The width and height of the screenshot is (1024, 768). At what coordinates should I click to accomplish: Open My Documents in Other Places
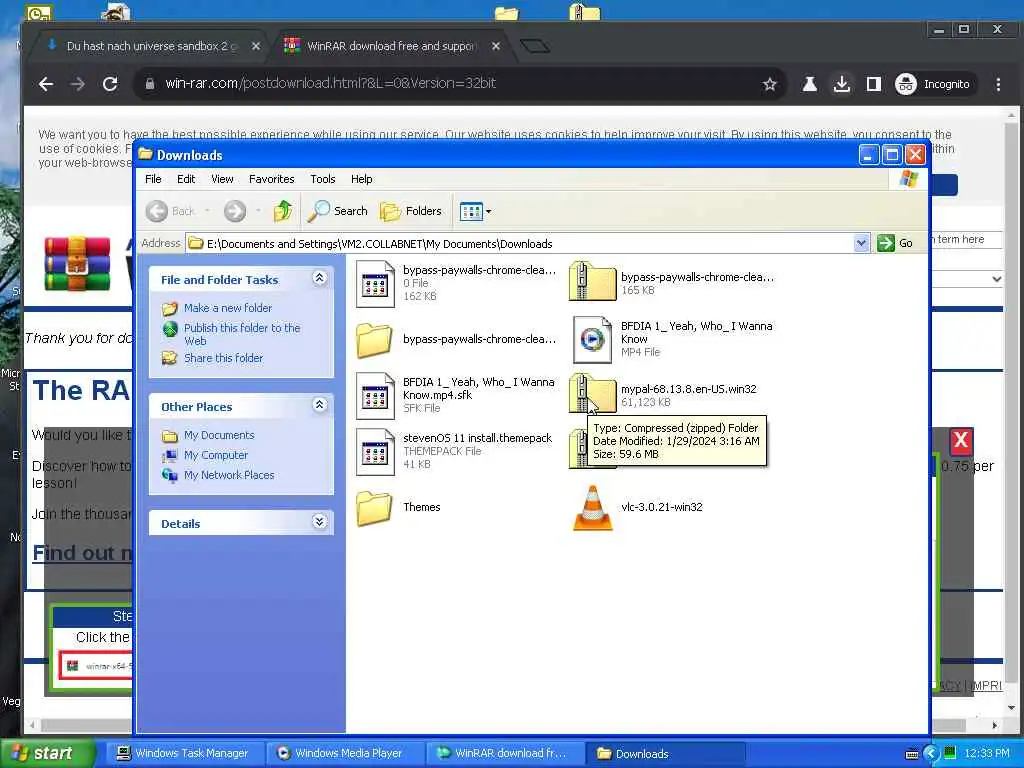click(219, 435)
